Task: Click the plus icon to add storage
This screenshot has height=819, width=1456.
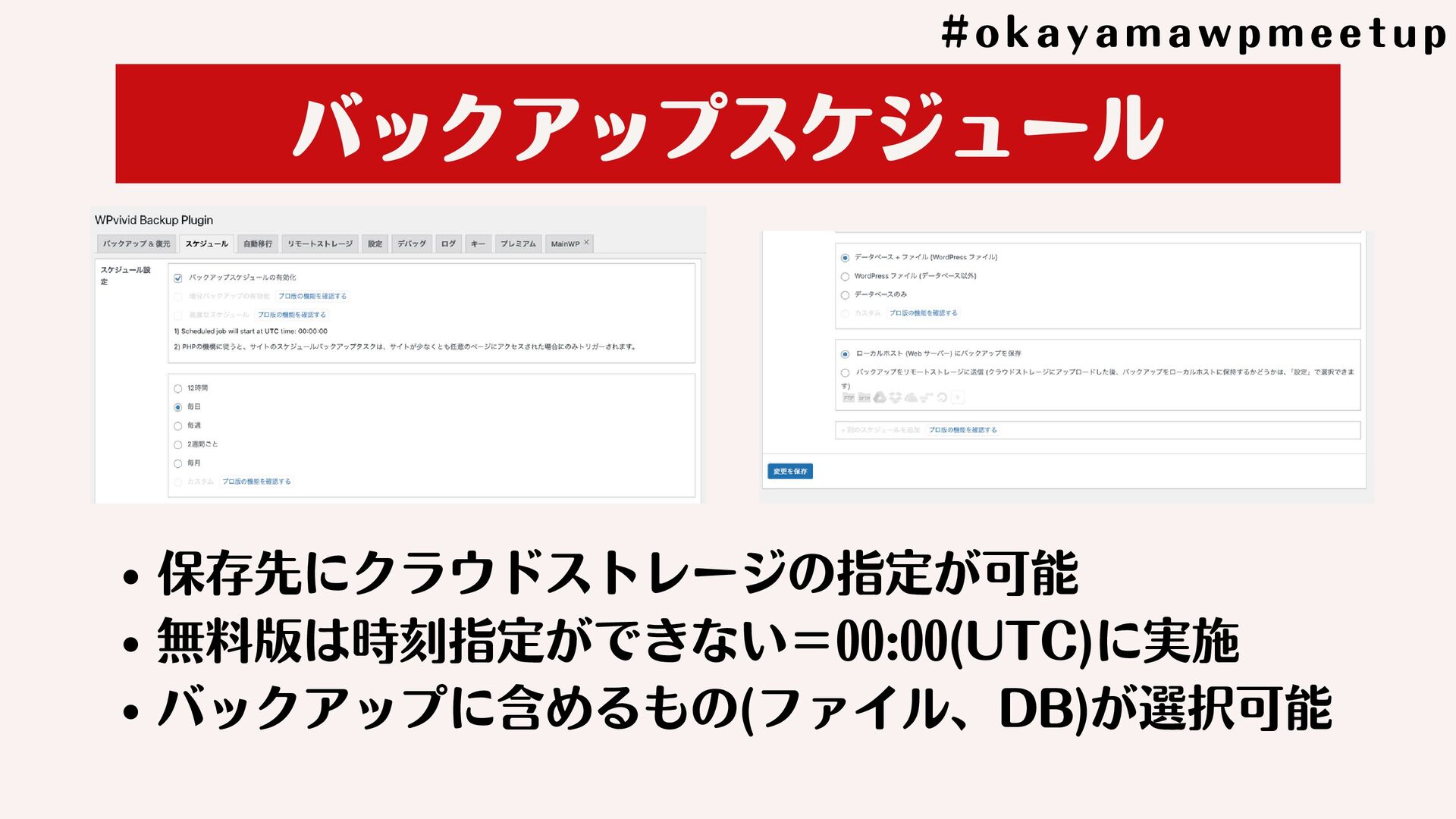Action: click(958, 397)
